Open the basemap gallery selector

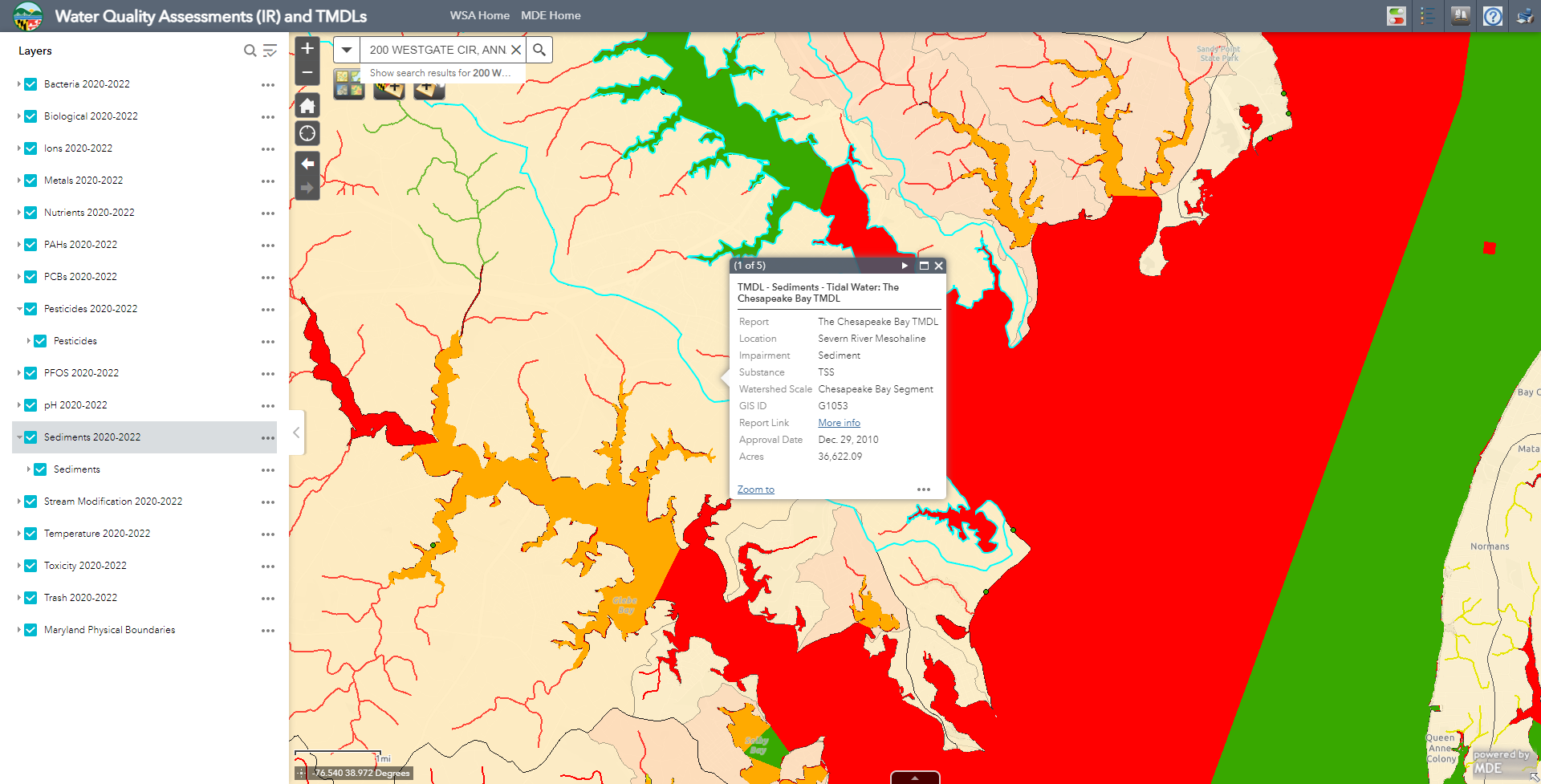(x=348, y=83)
